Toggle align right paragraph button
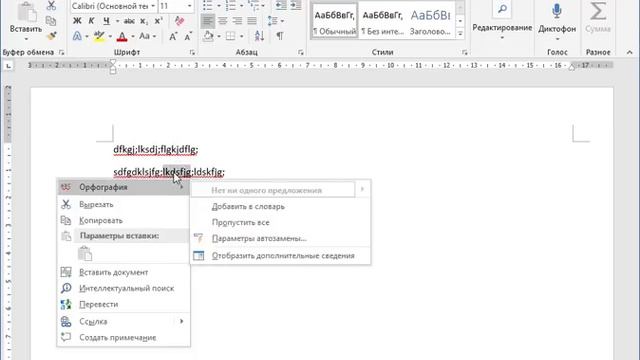 pos(237,21)
